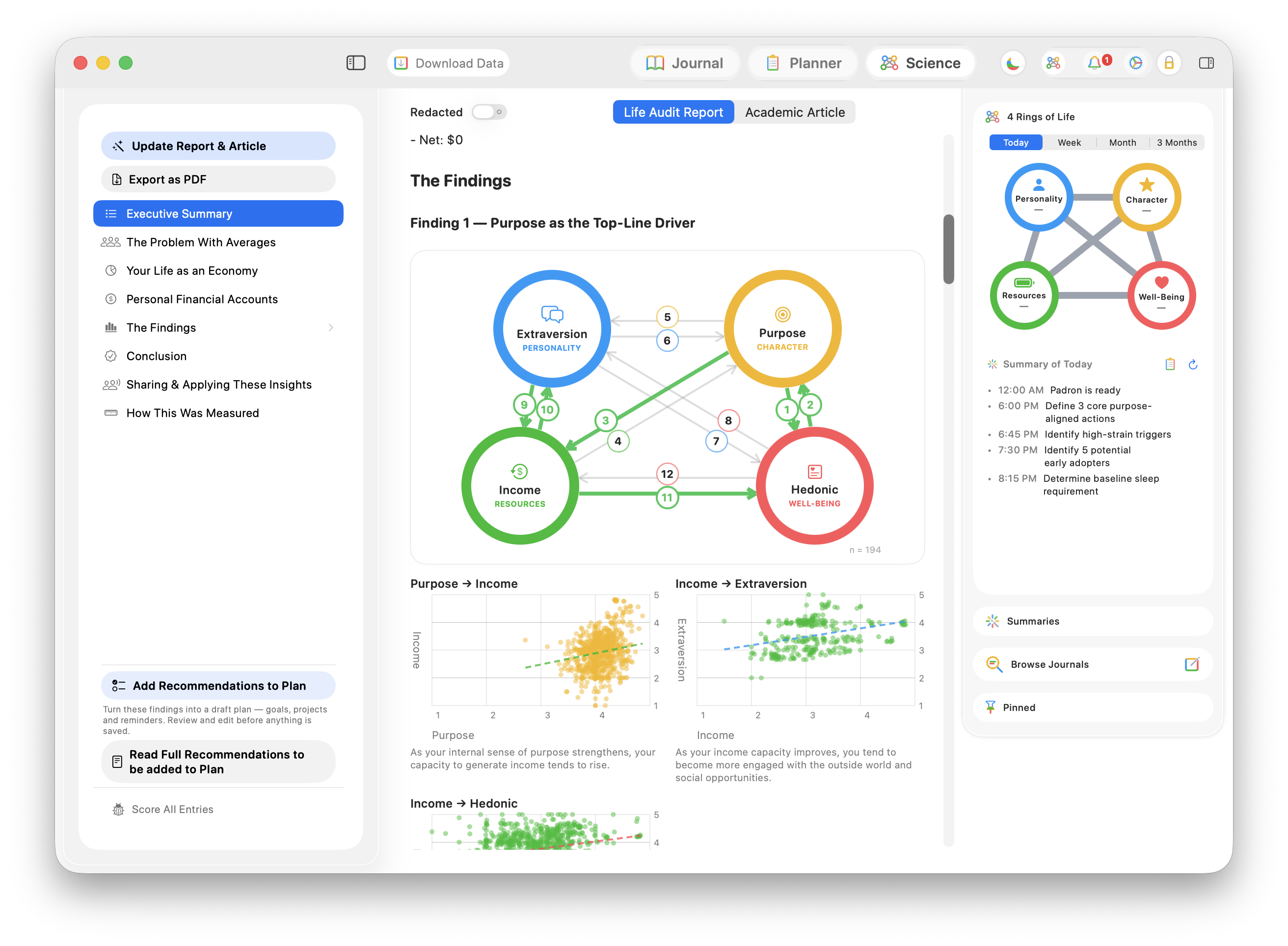
Task: Click the Hedonic node in diagram
Action: tap(814, 486)
